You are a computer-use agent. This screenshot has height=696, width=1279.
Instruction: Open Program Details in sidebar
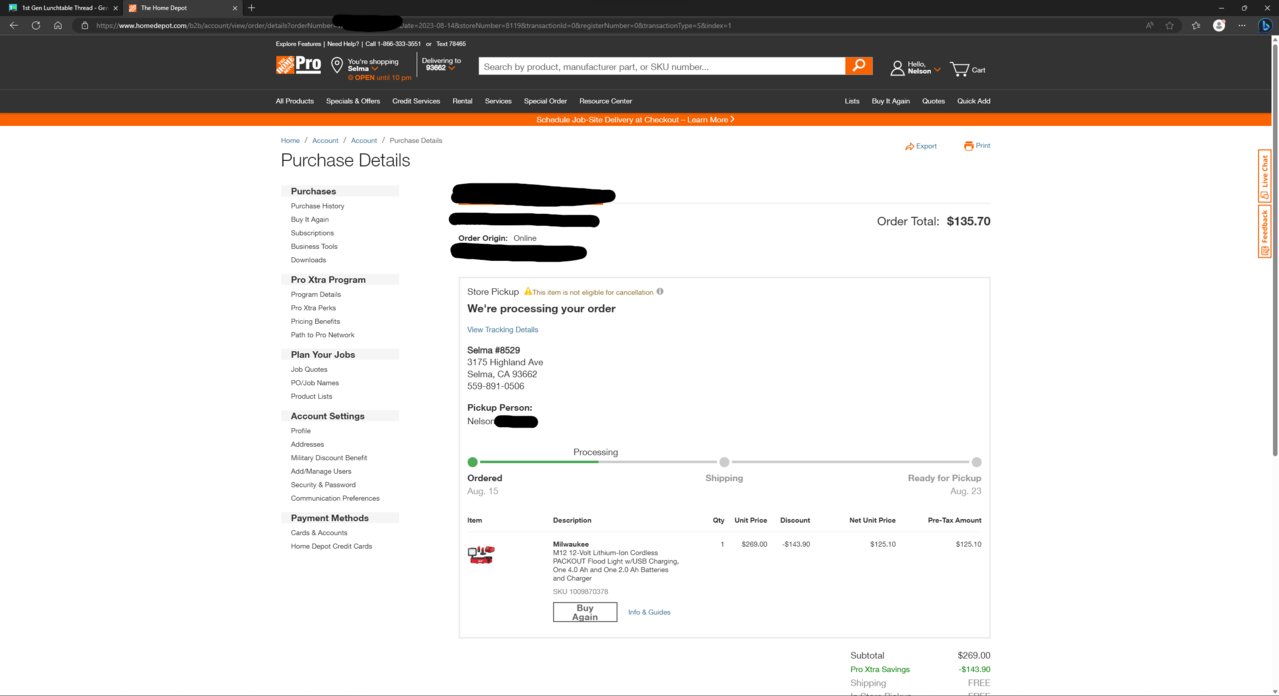pyautogui.click(x=316, y=295)
